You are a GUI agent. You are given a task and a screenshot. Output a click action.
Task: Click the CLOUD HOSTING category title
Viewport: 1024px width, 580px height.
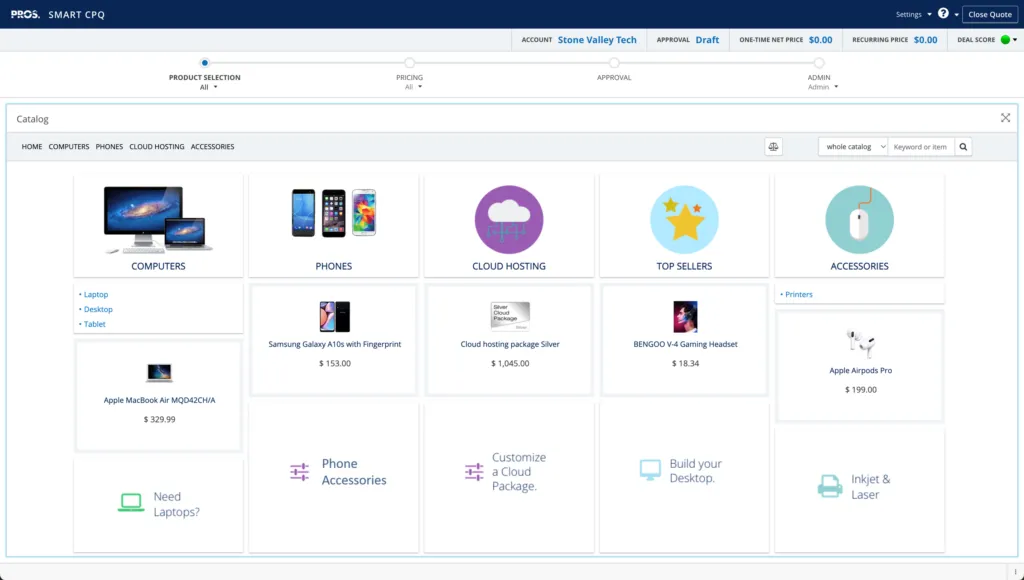(x=509, y=266)
